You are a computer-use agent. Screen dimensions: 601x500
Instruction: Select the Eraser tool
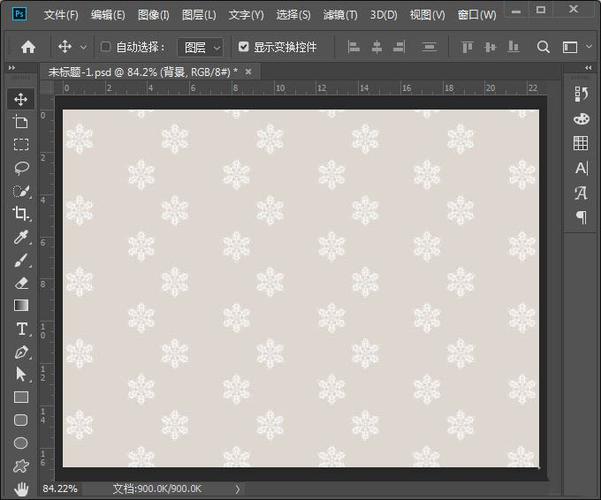pos(21,283)
